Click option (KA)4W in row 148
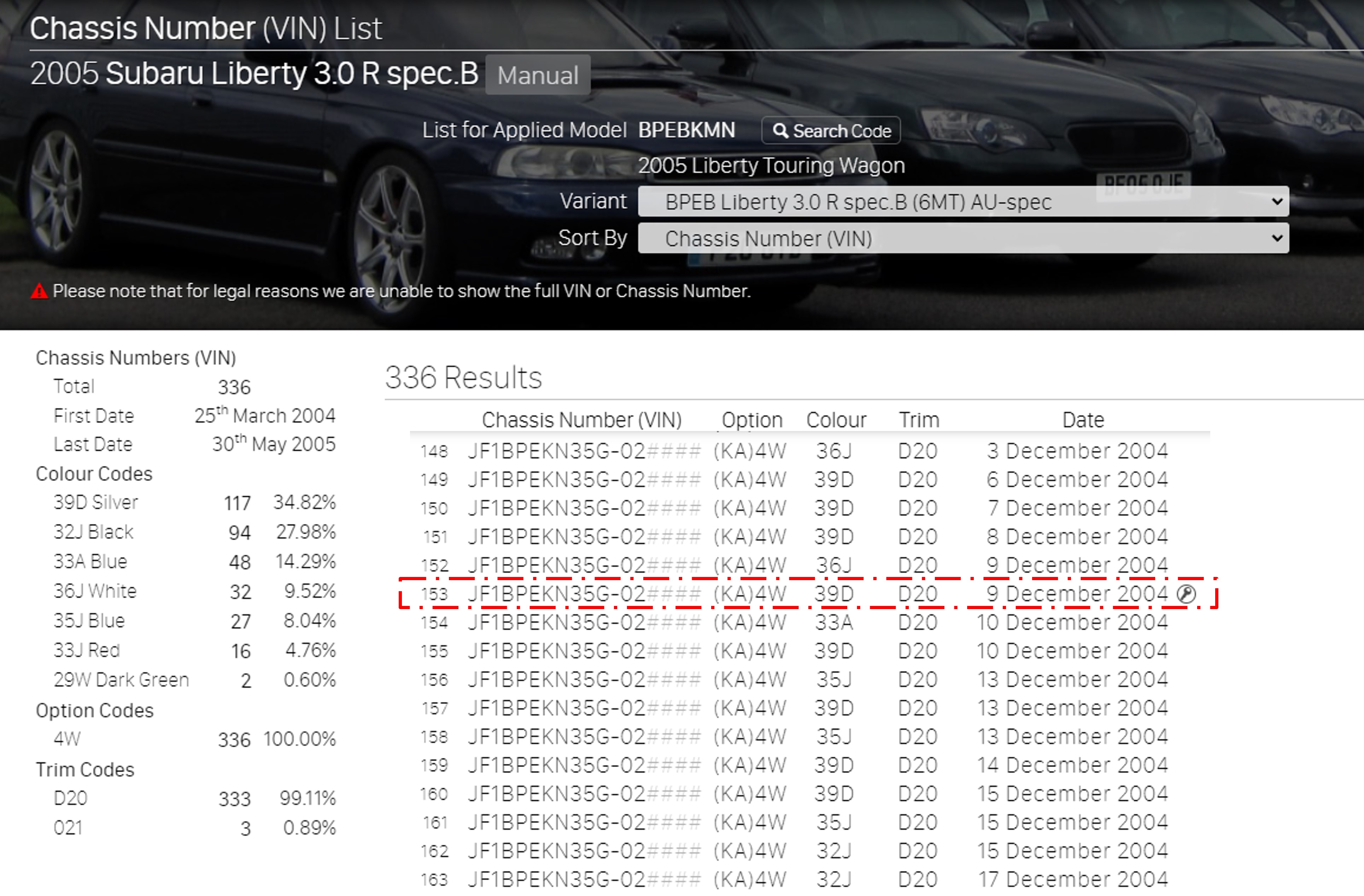This screenshot has height=896, width=1364. pyautogui.click(x=750, y=452)
